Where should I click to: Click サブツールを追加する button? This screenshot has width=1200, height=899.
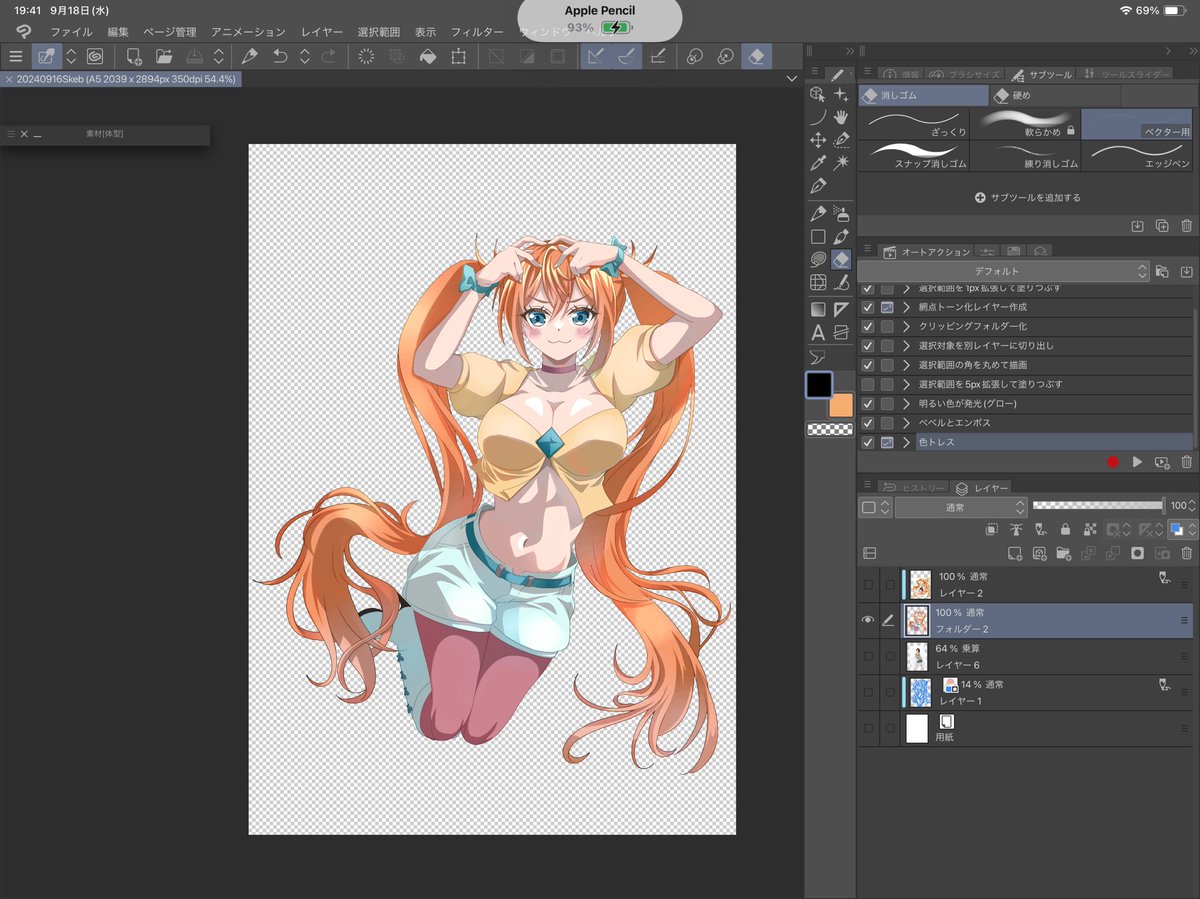tap(1028, 198)
